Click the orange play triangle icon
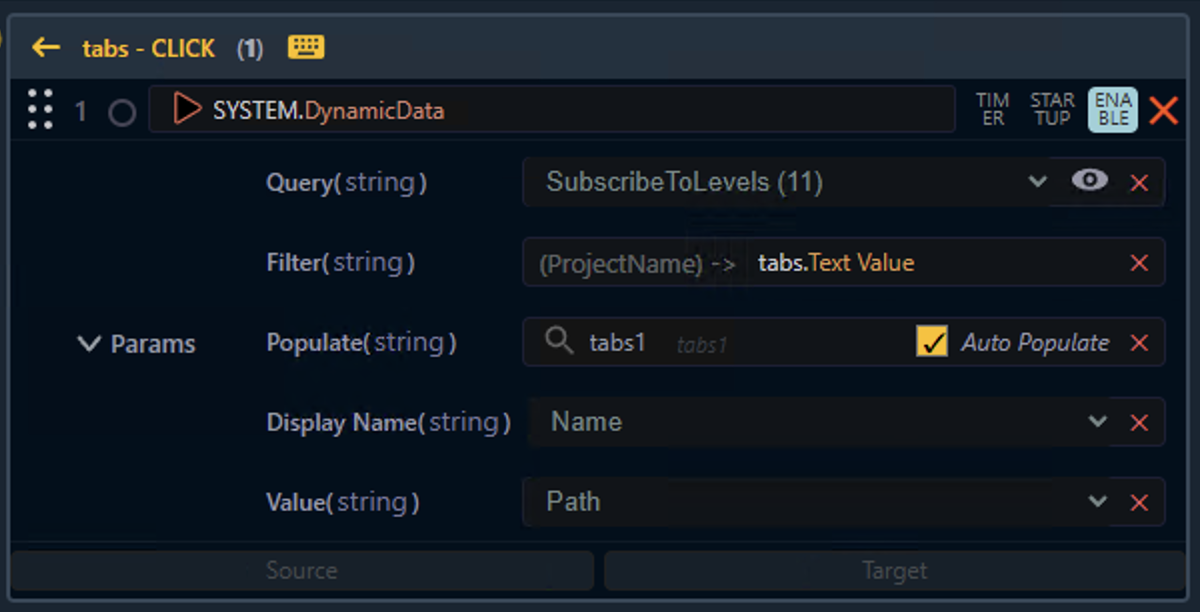1200x612 pixels. (186, 109)
